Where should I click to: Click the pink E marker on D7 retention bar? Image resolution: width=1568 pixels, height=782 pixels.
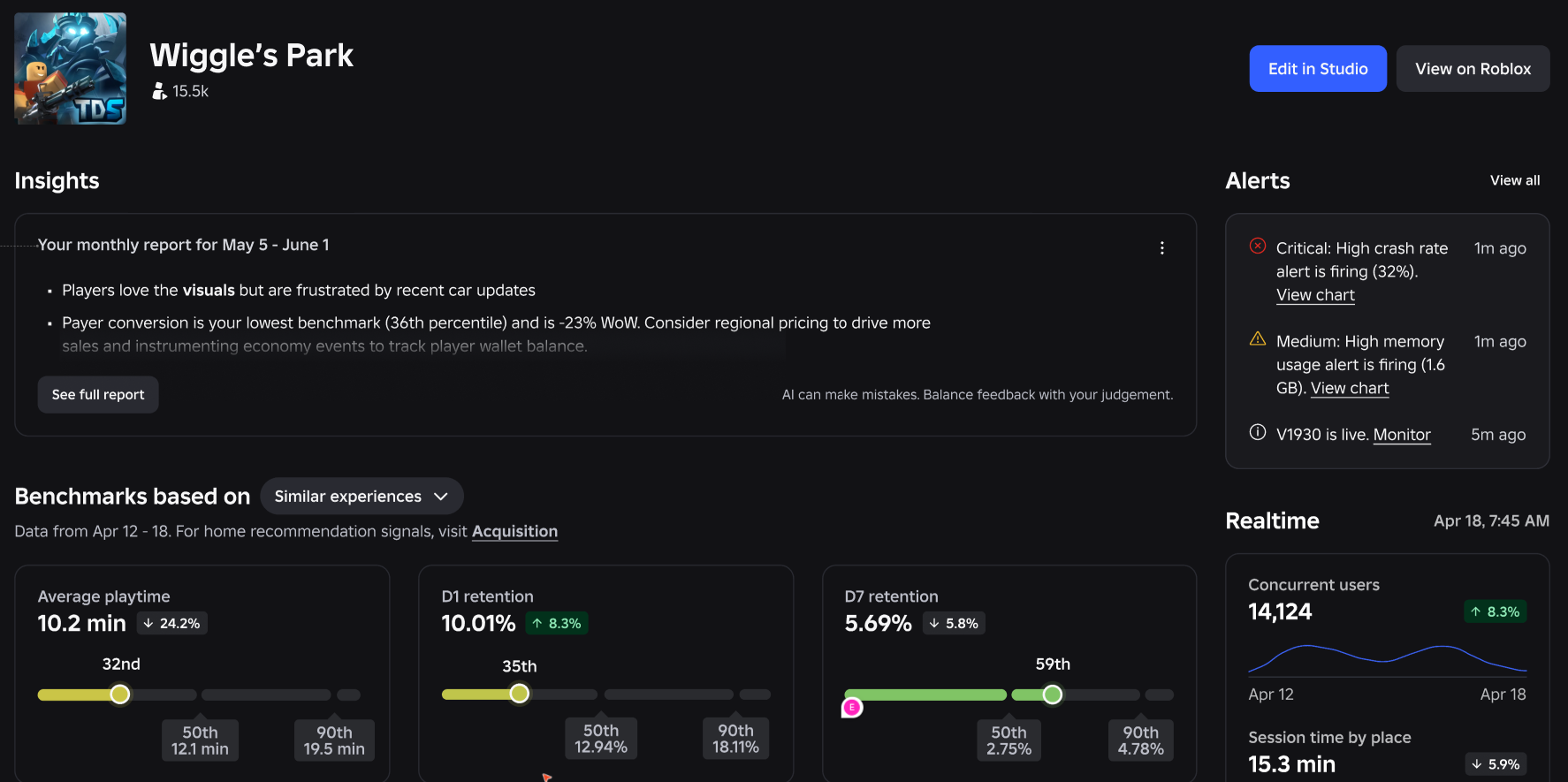852,707
